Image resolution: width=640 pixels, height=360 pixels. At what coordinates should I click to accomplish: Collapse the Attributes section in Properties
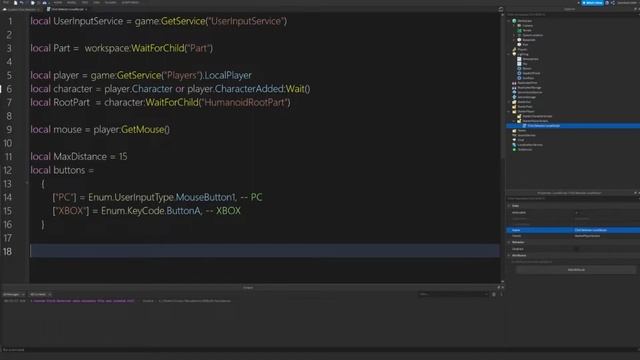pos(509,255)
